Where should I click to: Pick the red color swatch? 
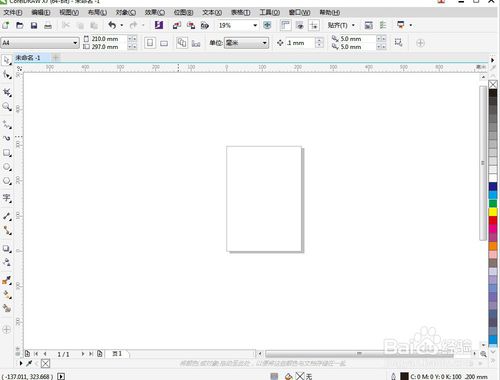[493, 220]
